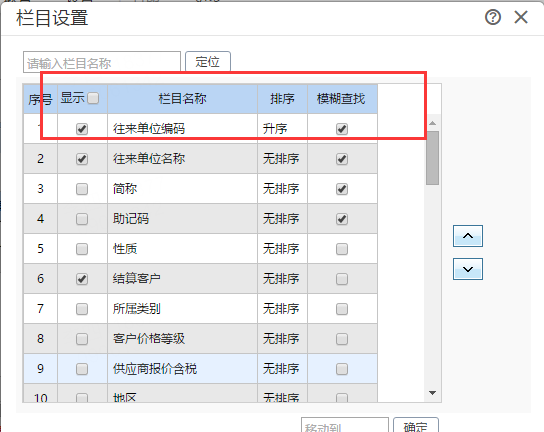This screenshot has height=432, width=544.
Task: Enable display checkbox for 简称
Action: click(x=82, y=189)
